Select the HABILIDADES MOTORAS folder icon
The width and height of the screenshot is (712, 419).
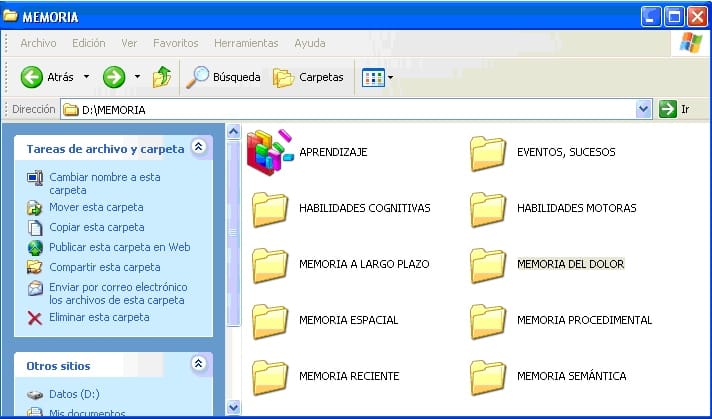(x=488, y=209)
